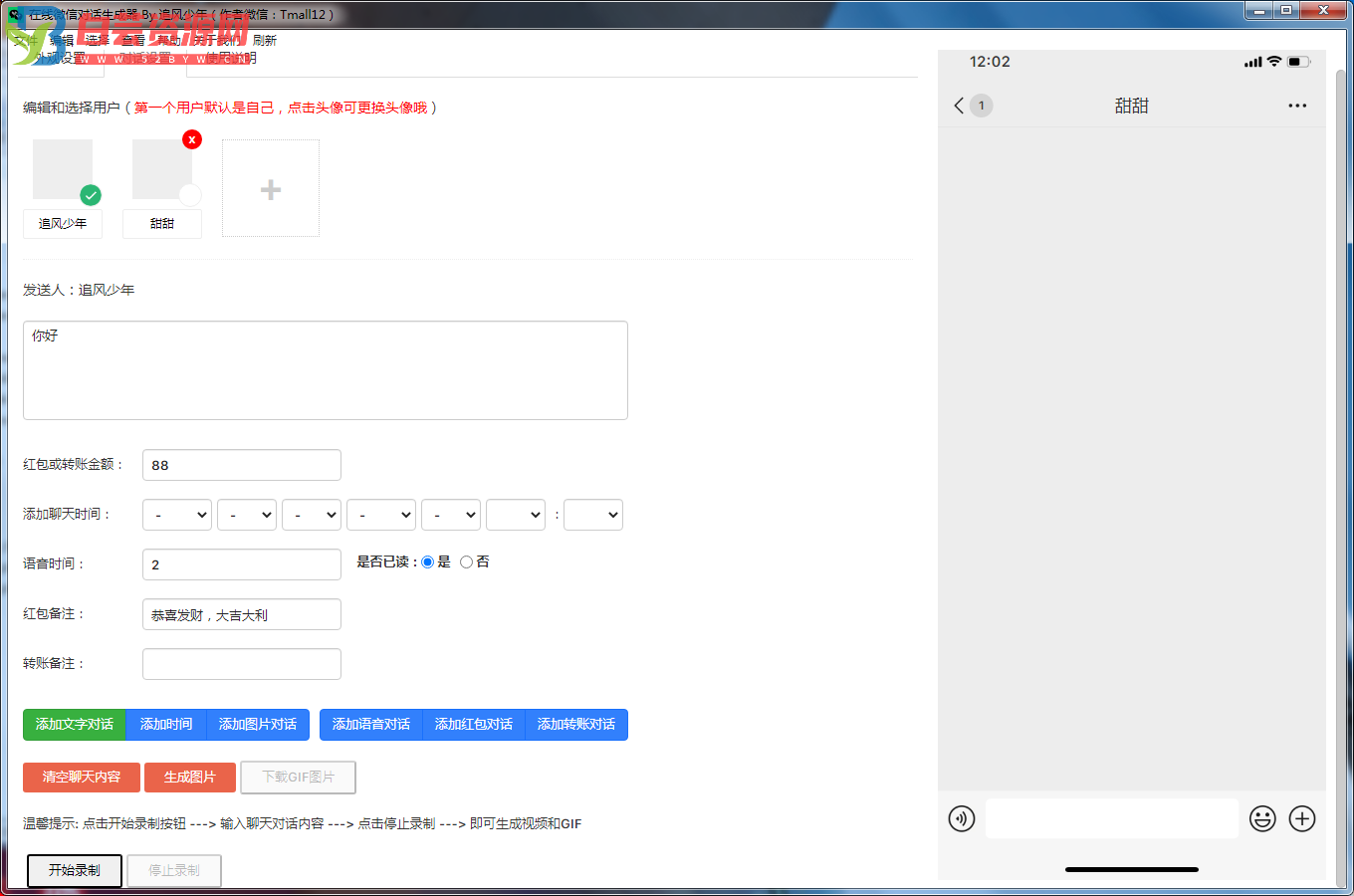Tap the back arrow in phone preview

959,106
